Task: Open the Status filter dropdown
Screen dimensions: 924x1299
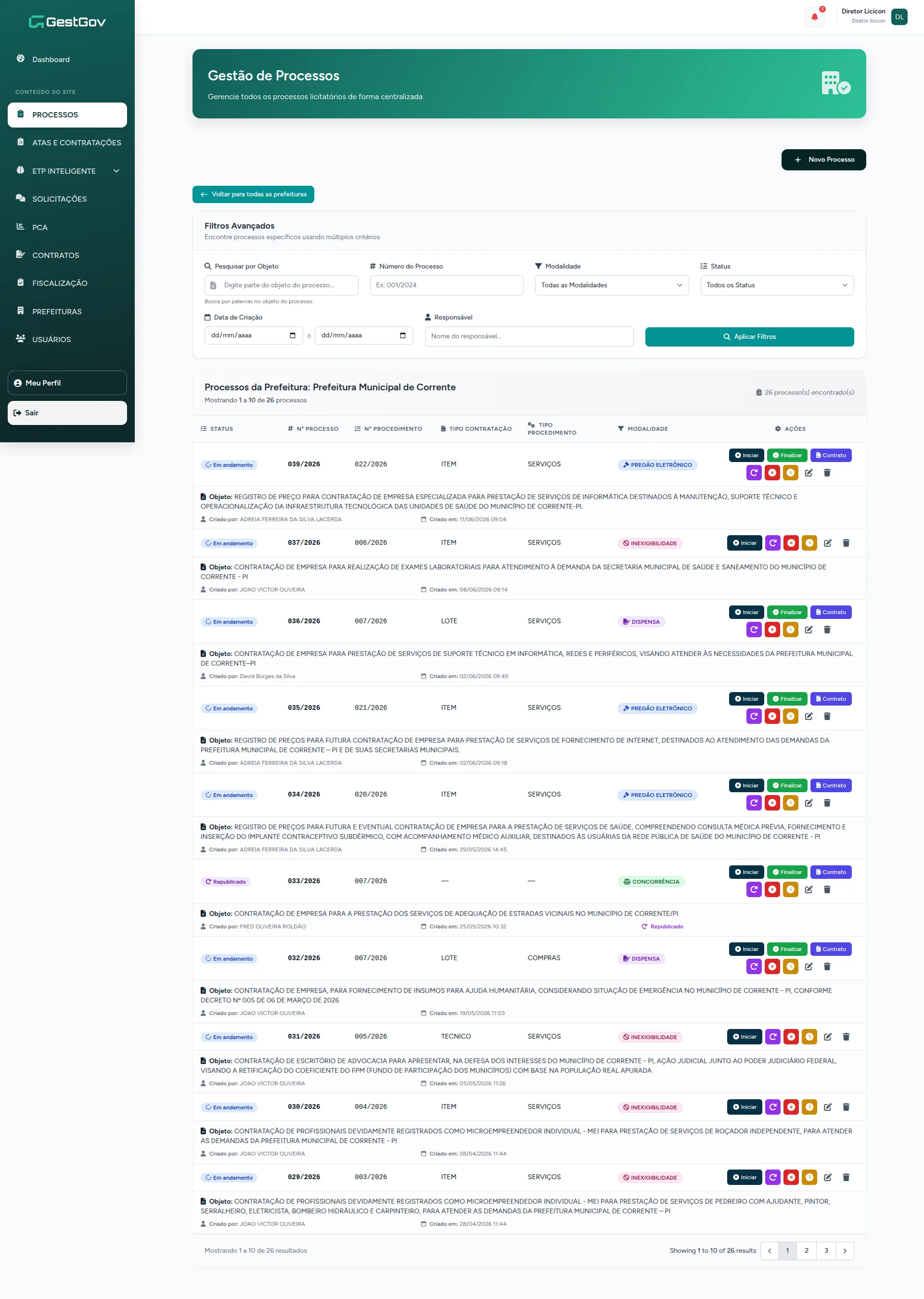Action: pos(777,285)
